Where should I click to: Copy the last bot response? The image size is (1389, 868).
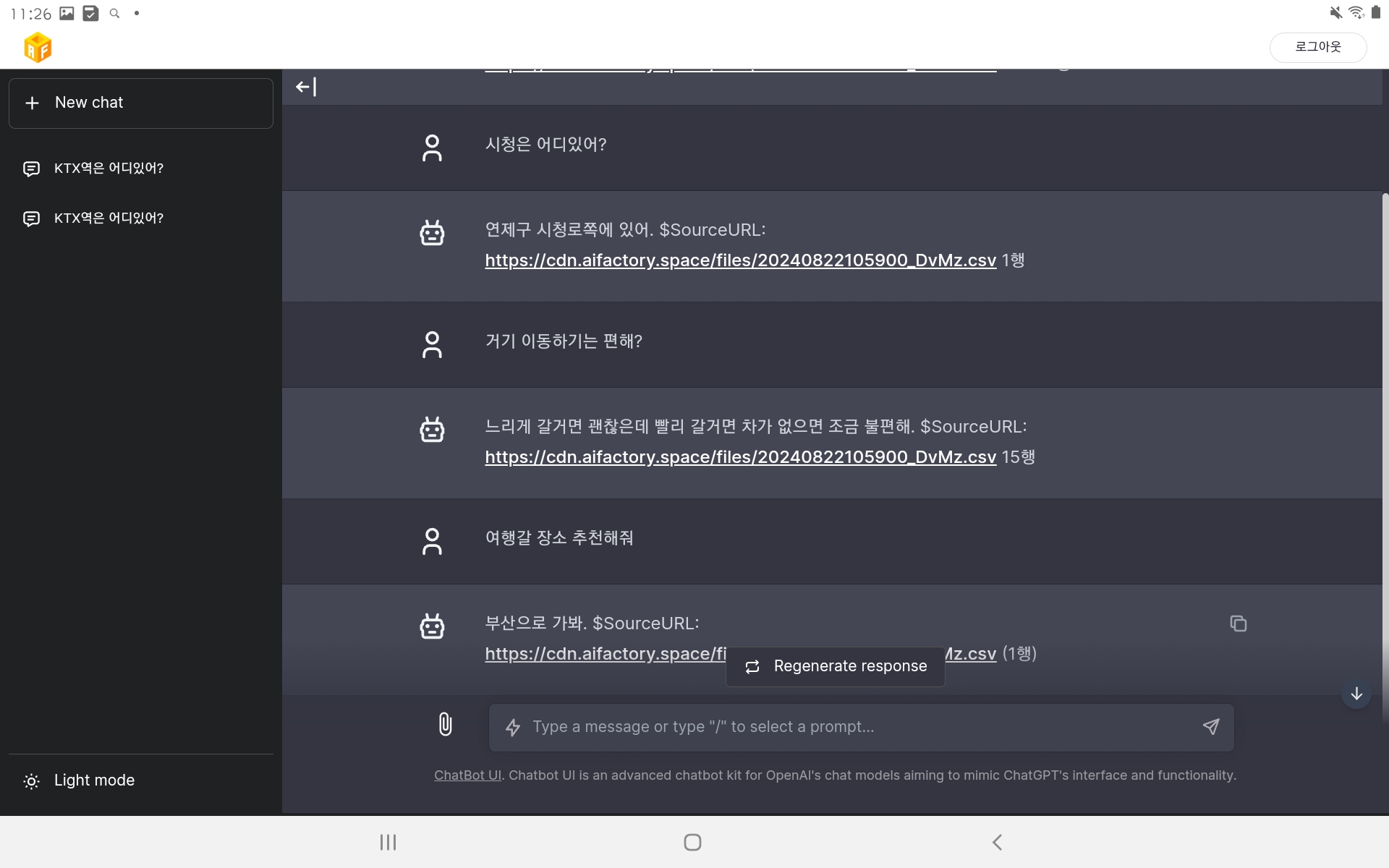1238,624
